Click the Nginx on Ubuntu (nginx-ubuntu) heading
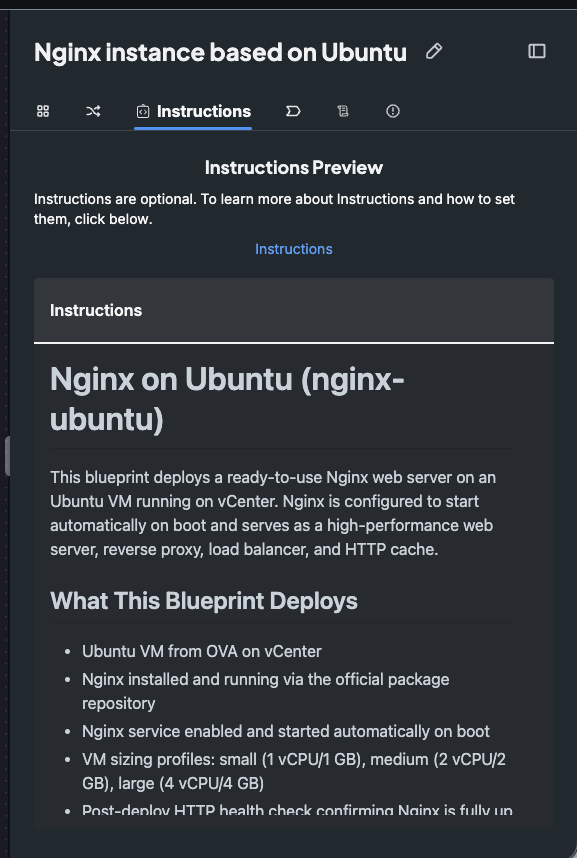This screenshot has width=577, height=858. click(227, 399)
